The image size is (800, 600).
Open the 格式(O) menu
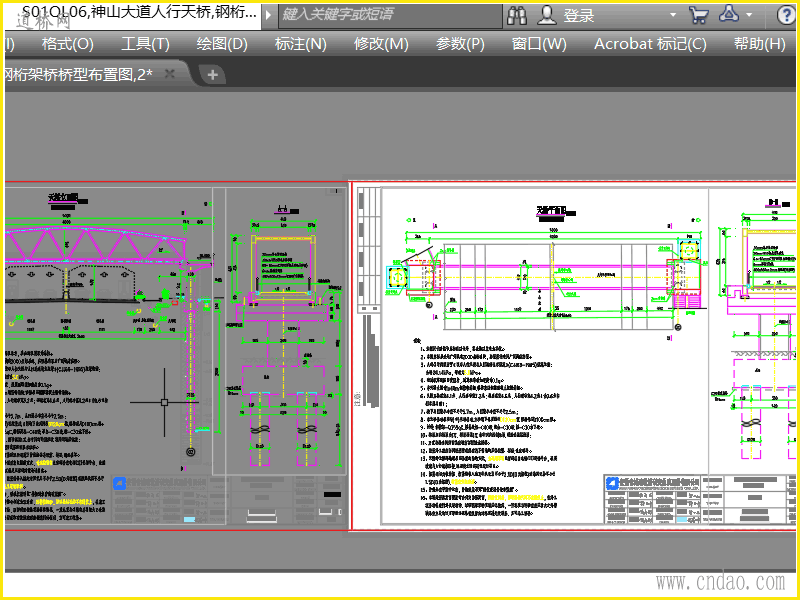point(67,44)
